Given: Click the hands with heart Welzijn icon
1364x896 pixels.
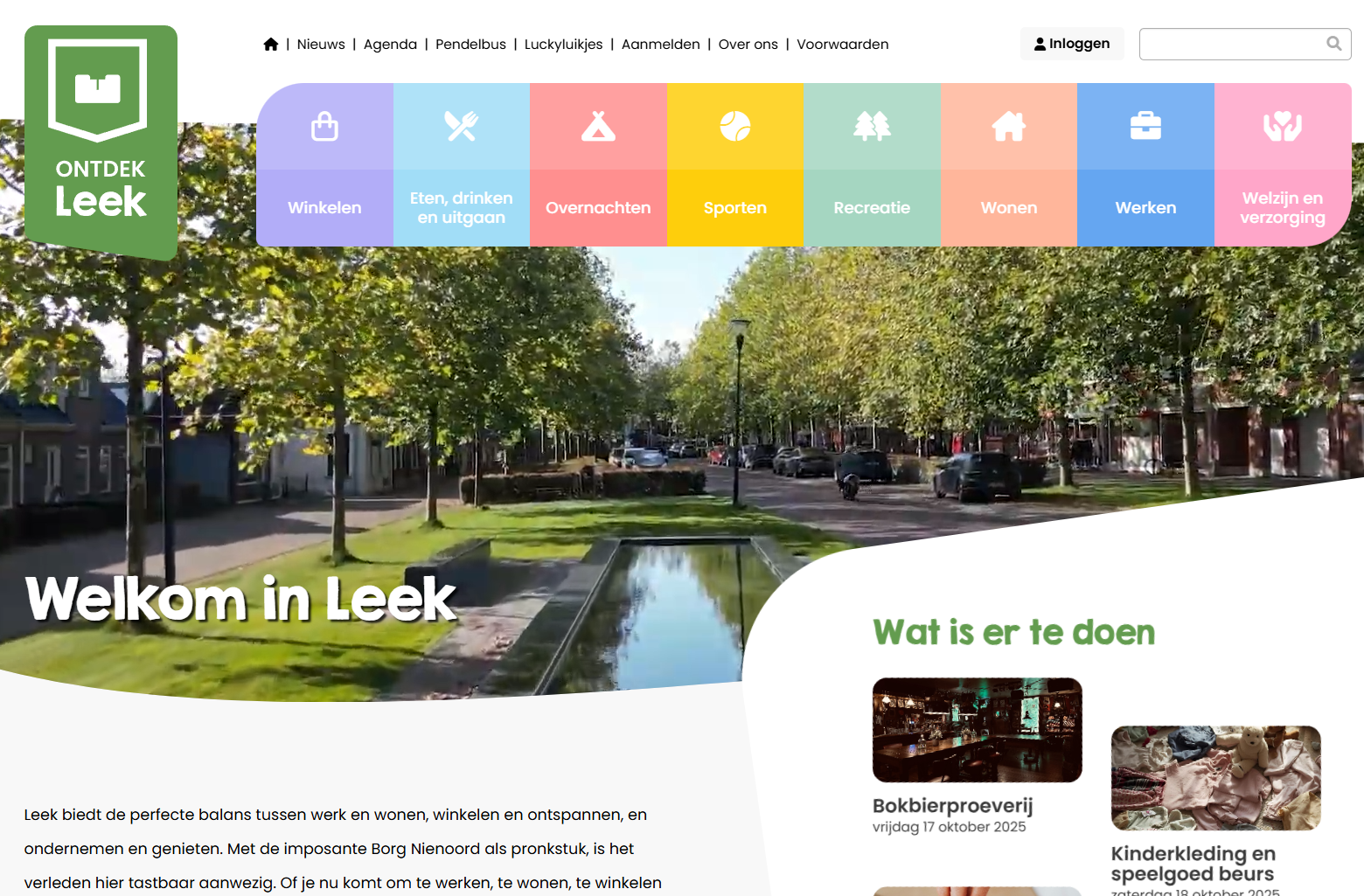Looking at the screenshot, I should 1283,127.
